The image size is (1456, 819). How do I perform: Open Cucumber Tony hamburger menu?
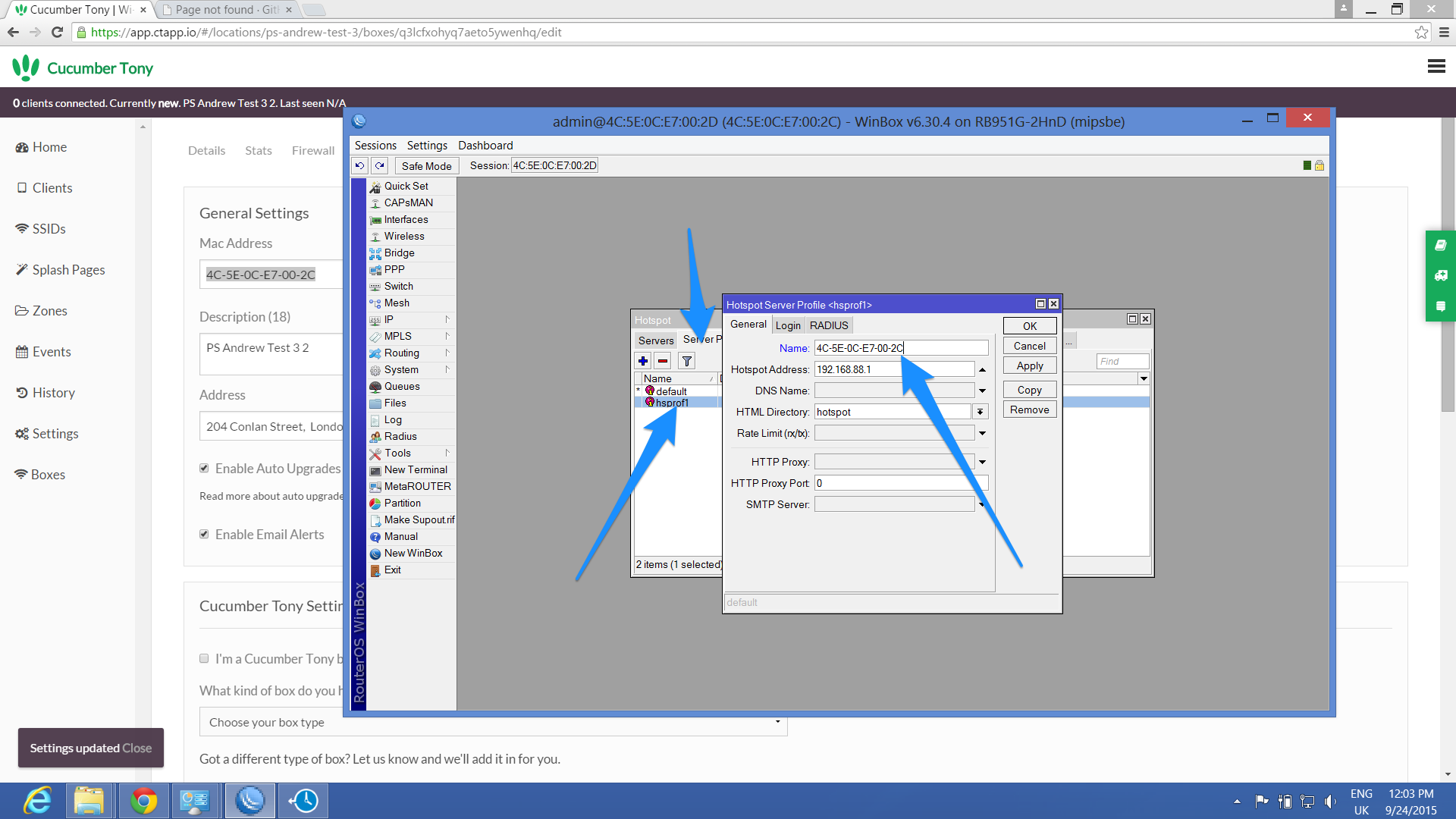1436,67
